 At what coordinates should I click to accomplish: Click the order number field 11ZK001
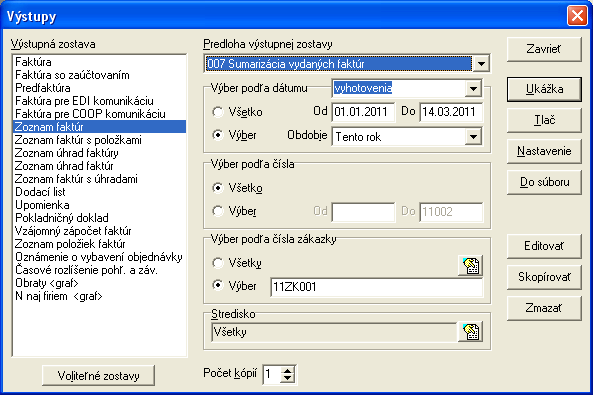pyautogui.click(x=377, y=287)
